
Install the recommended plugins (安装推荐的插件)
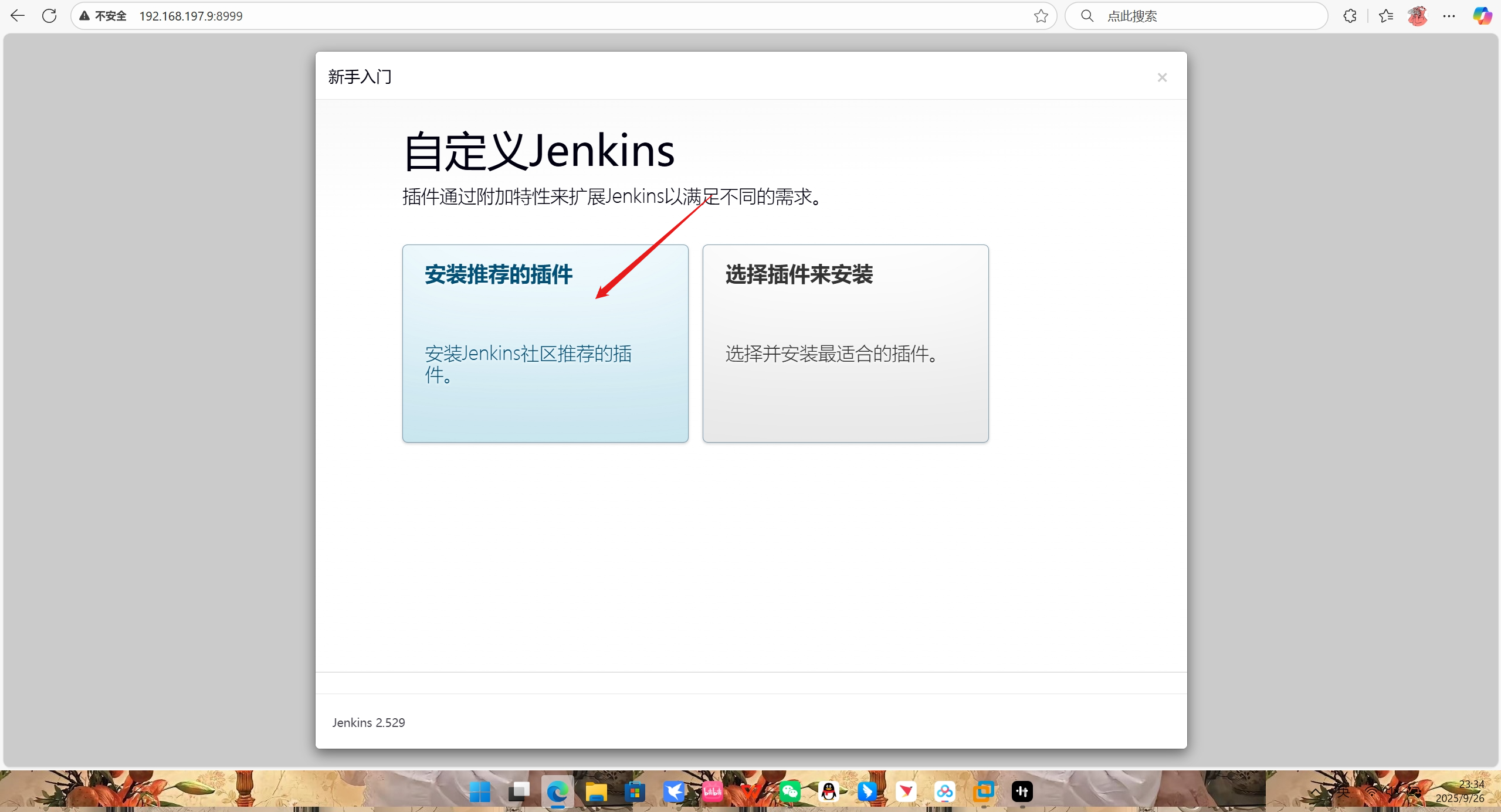(545, 343)
